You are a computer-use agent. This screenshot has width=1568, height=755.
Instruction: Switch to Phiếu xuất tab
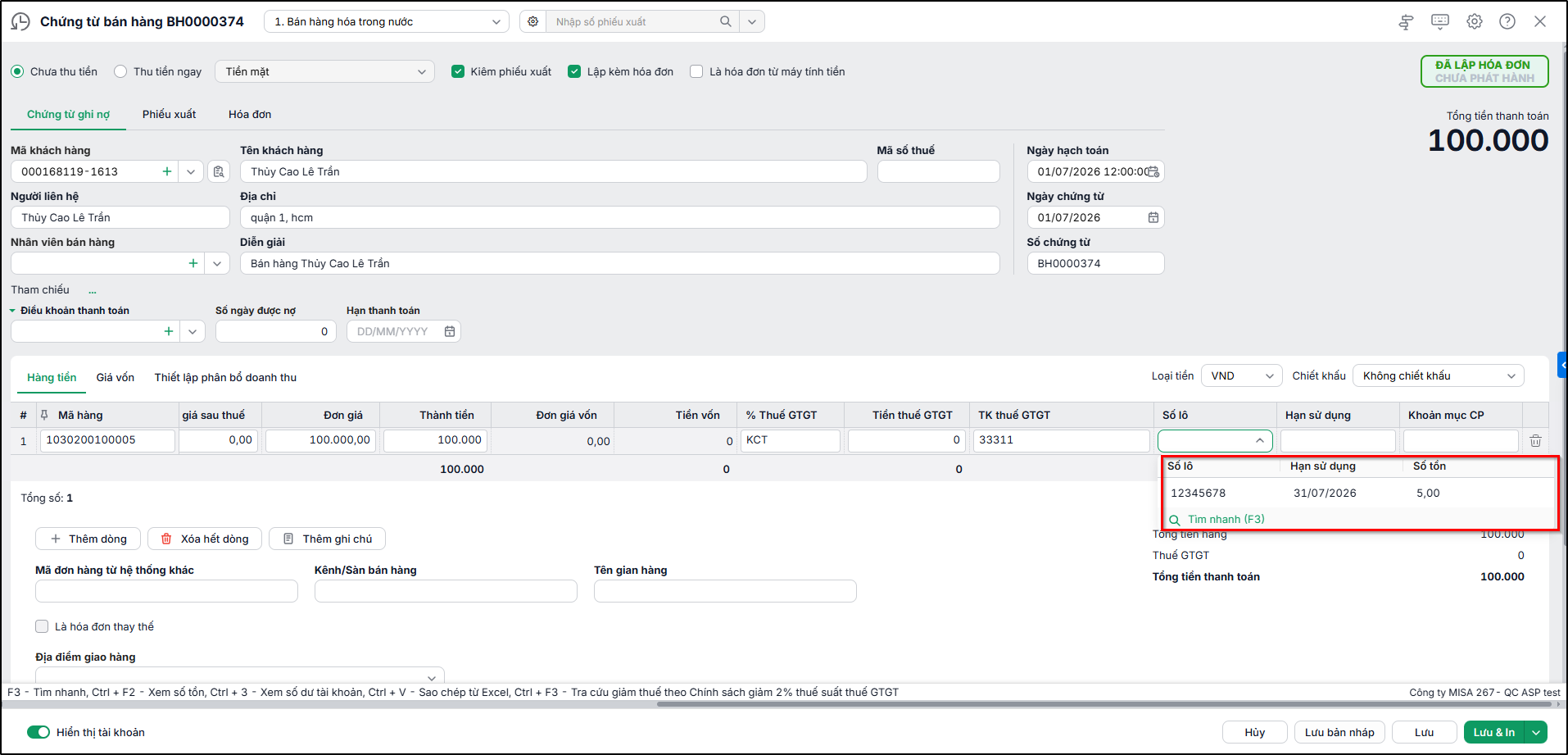click(x=169, y=114)
